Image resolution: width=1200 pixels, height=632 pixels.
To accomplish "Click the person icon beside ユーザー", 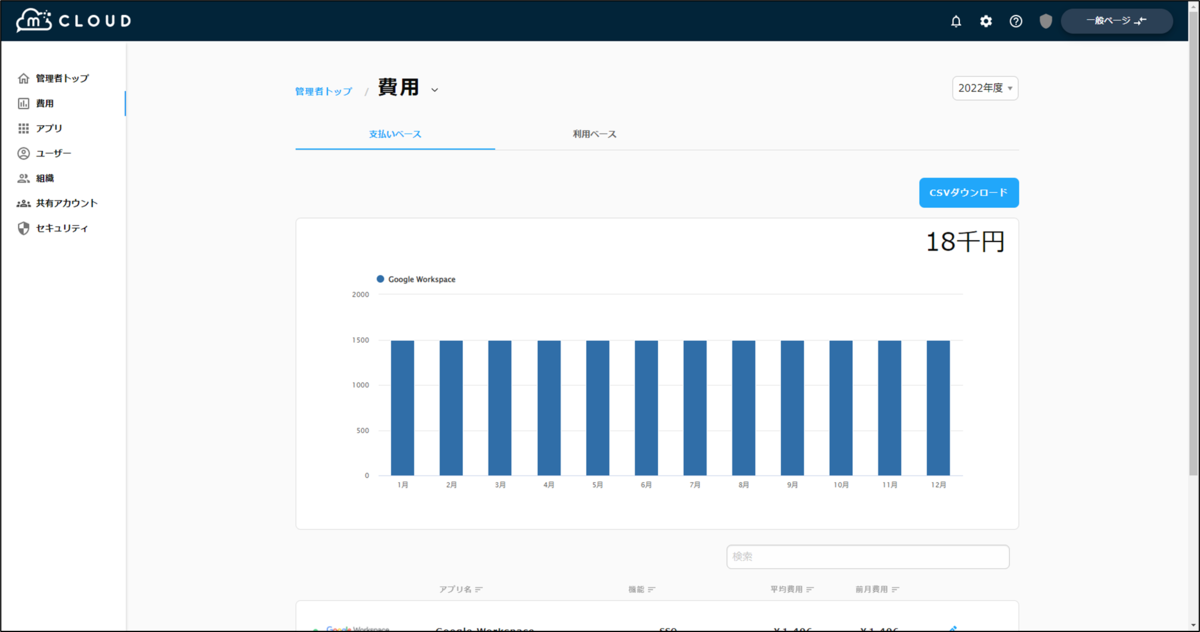I will [x=24, y=153].
